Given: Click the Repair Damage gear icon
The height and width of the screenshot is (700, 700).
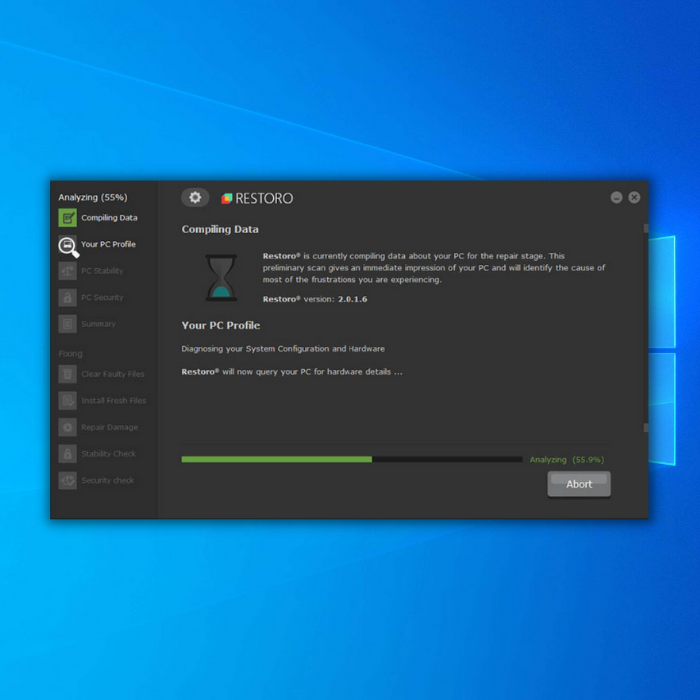Looking at the screenshot, I should tap(67, 427).
